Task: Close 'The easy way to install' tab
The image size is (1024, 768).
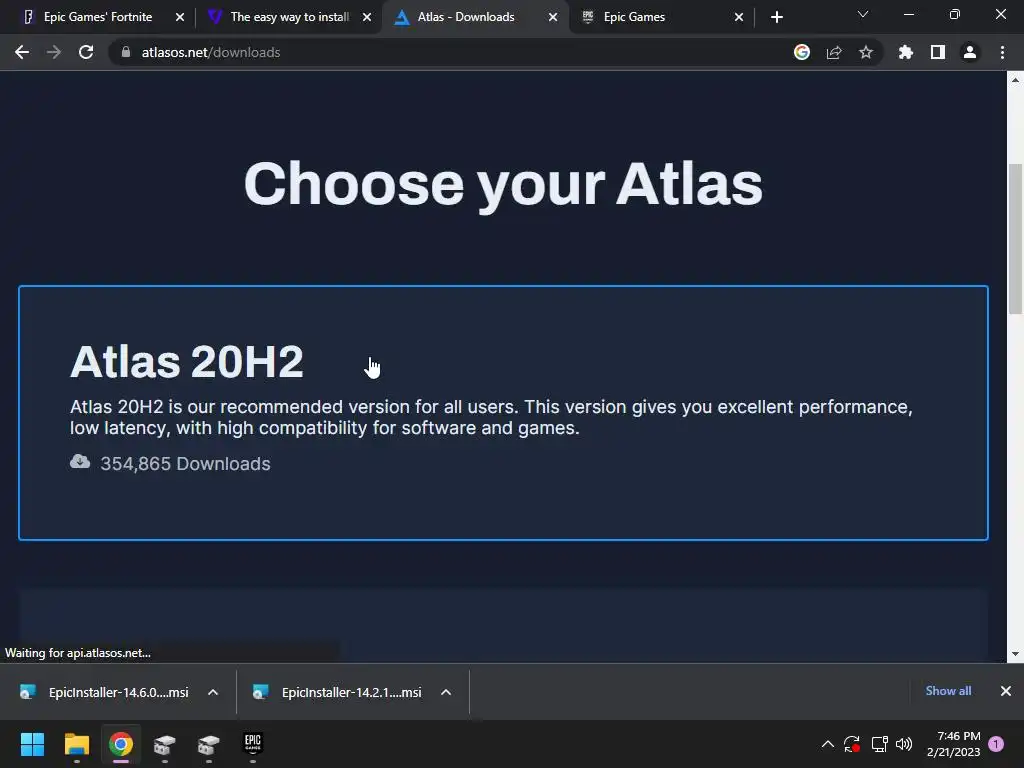Action: point(367,17)
